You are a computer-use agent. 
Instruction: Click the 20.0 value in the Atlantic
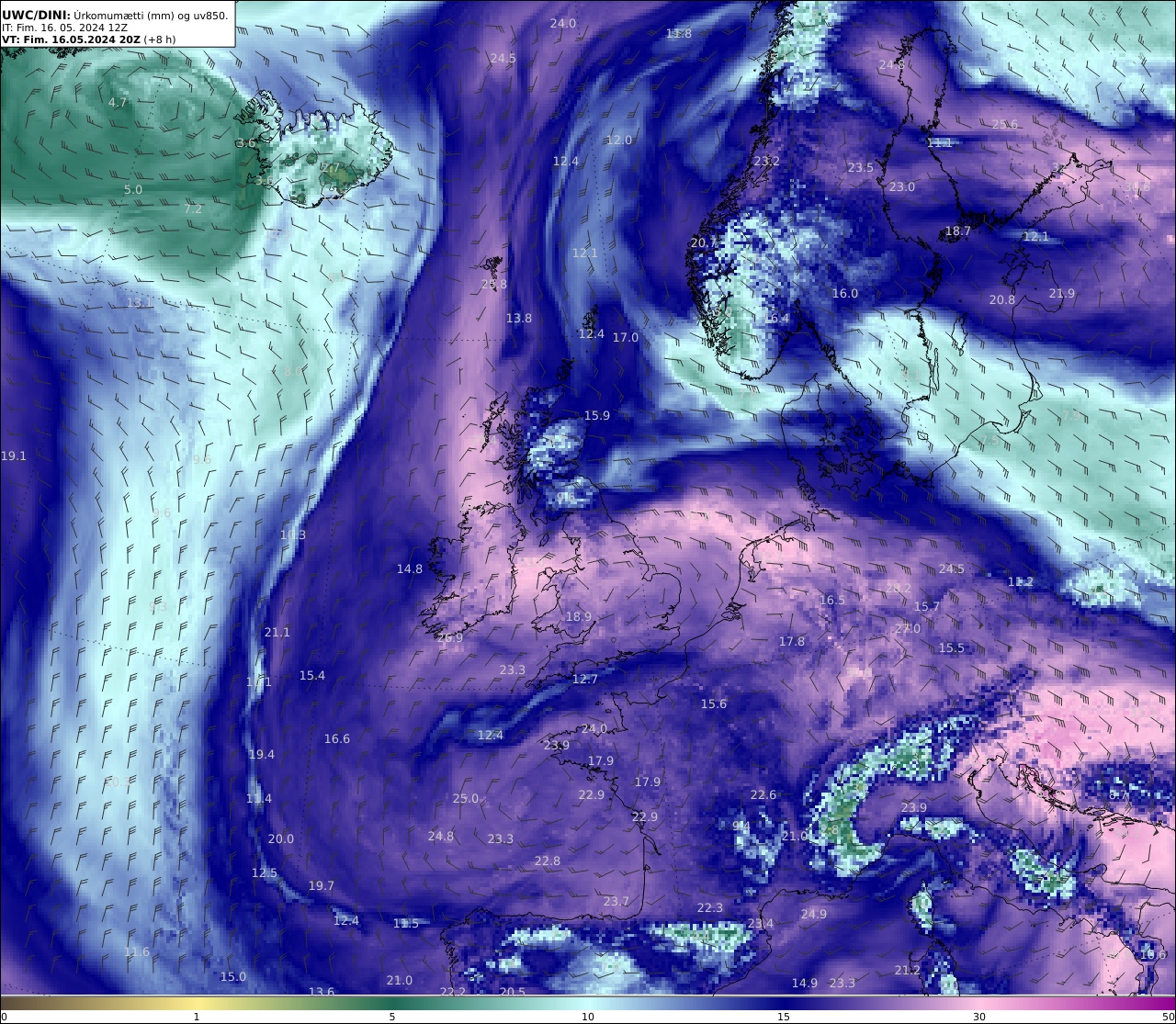click(281, 838)
